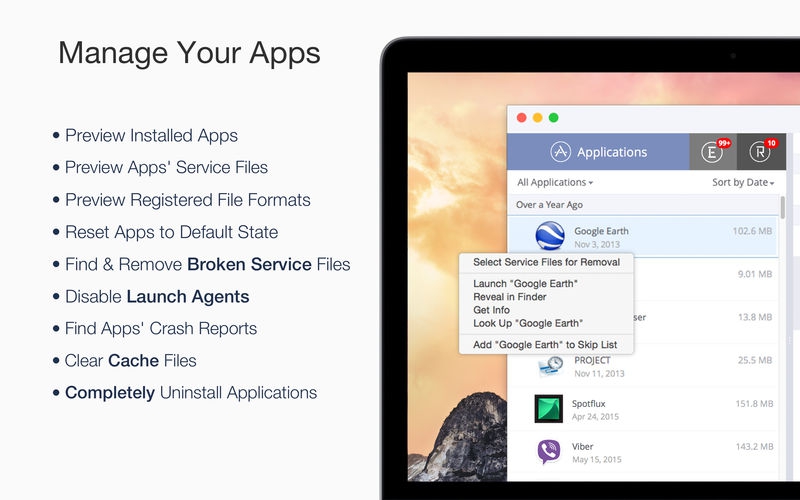Click the red close window button

(x=521, y=118)
